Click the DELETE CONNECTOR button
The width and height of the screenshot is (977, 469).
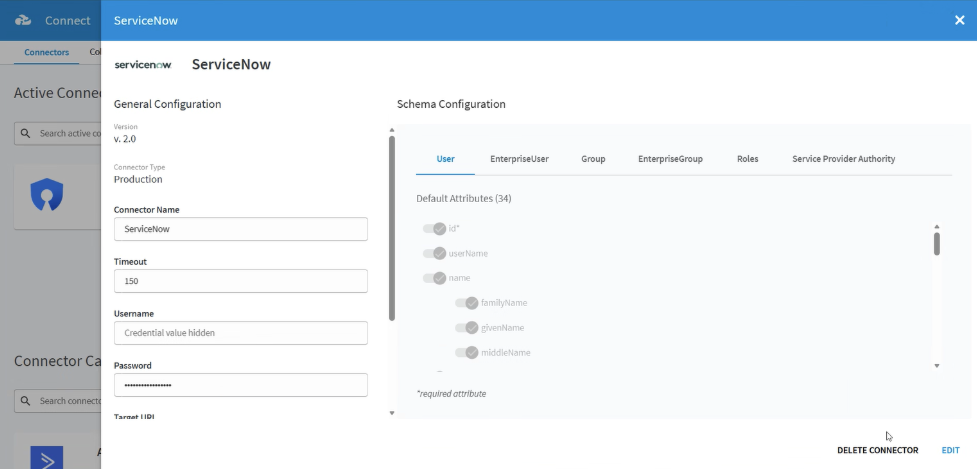(x=877, y=450)
